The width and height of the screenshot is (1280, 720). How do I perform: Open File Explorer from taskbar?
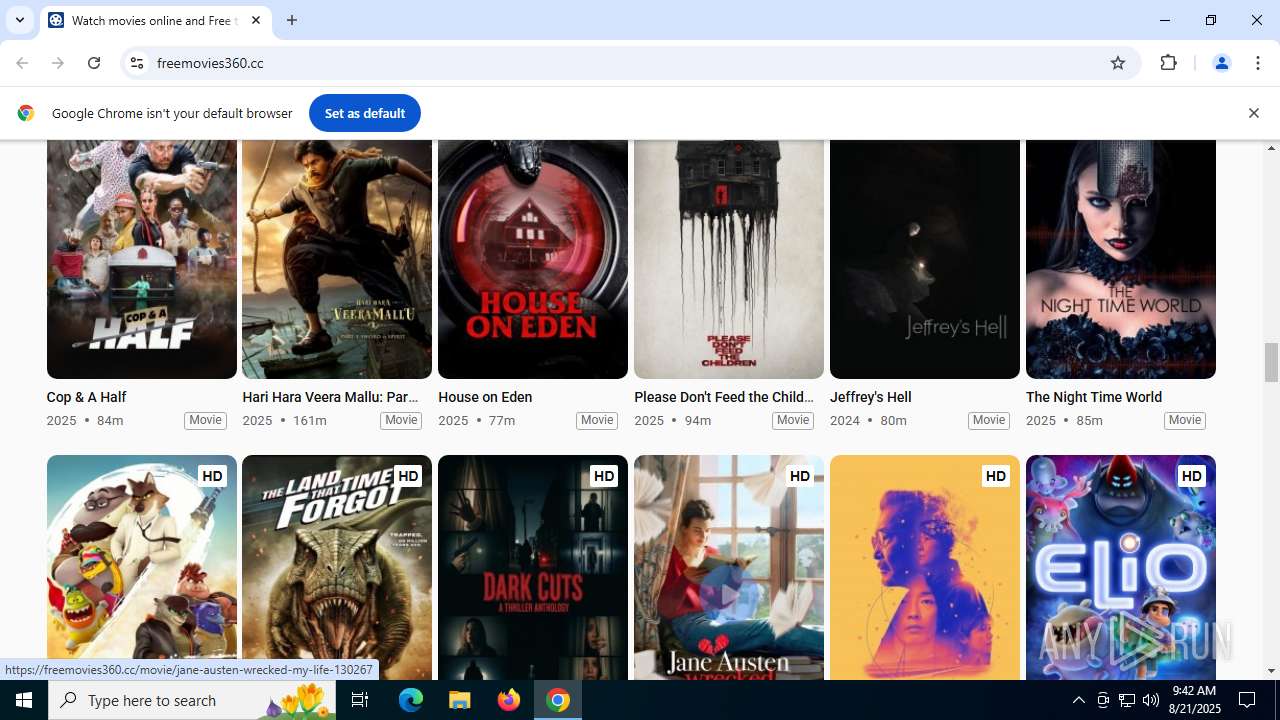[x=460, y=700]
